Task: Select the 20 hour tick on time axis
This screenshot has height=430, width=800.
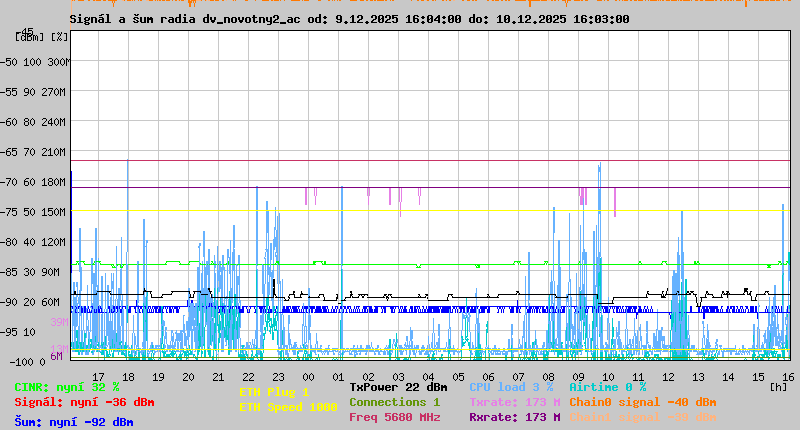Action: [x=188, y=377]
